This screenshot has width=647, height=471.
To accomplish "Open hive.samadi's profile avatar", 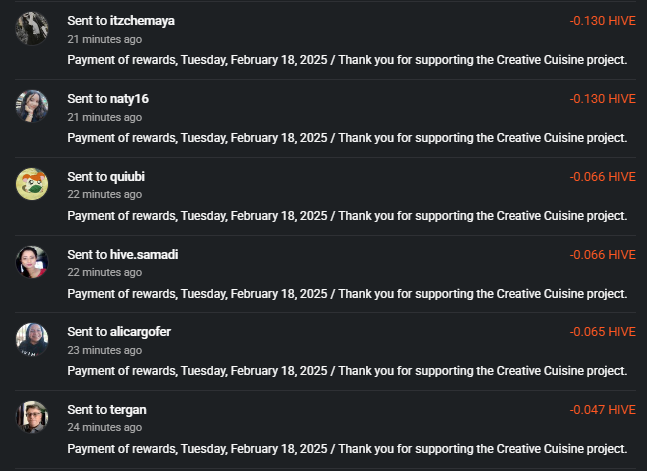I will [x=32, y=262].
